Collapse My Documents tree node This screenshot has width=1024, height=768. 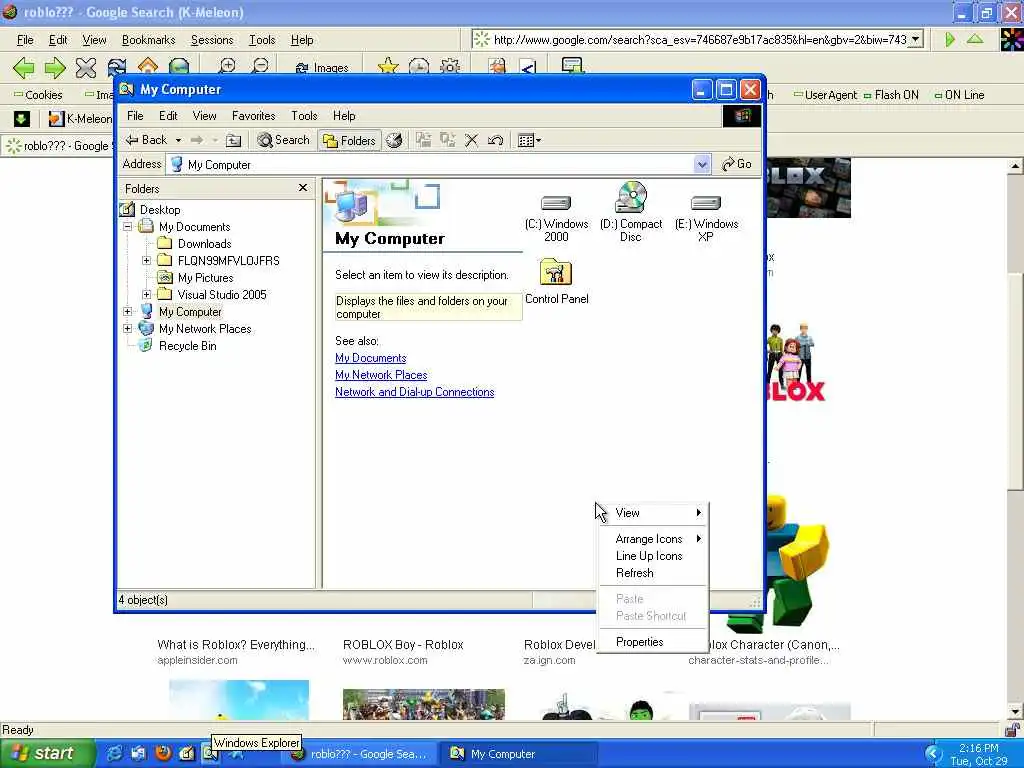[x=128, y=227]
